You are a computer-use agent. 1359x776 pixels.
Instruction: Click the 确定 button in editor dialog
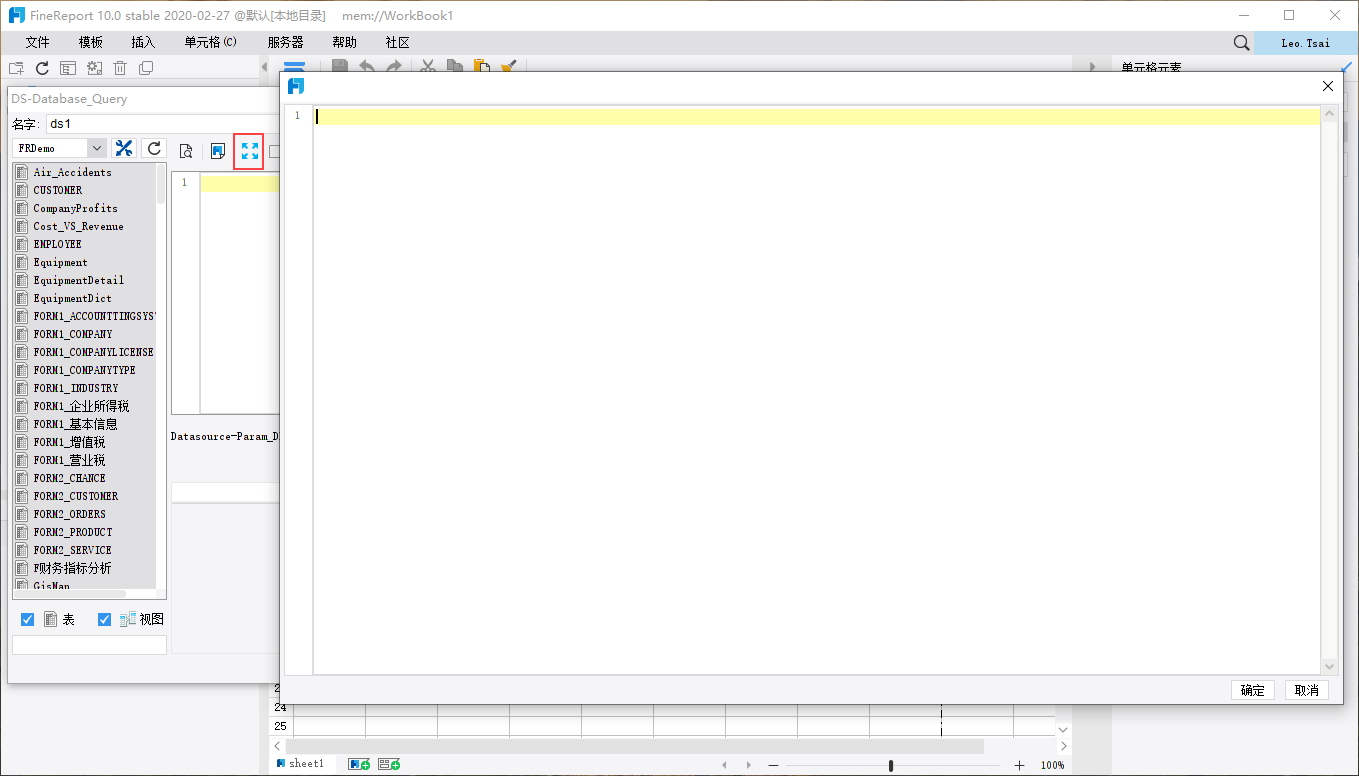[x=1253, y=690]
